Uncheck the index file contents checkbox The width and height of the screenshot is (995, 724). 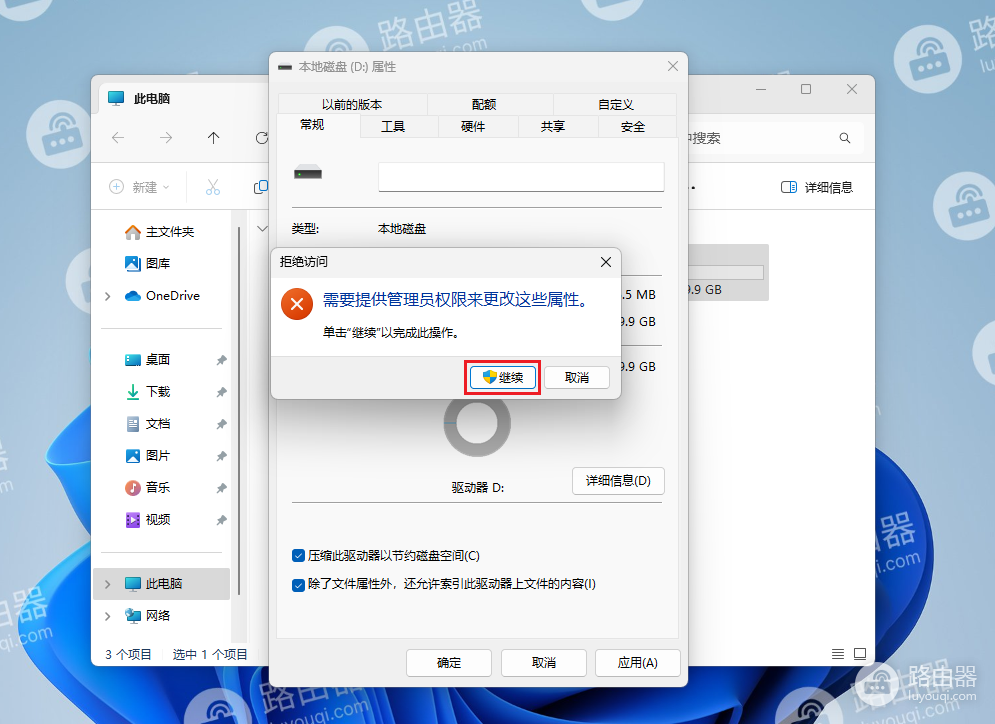tap(298, 584)
